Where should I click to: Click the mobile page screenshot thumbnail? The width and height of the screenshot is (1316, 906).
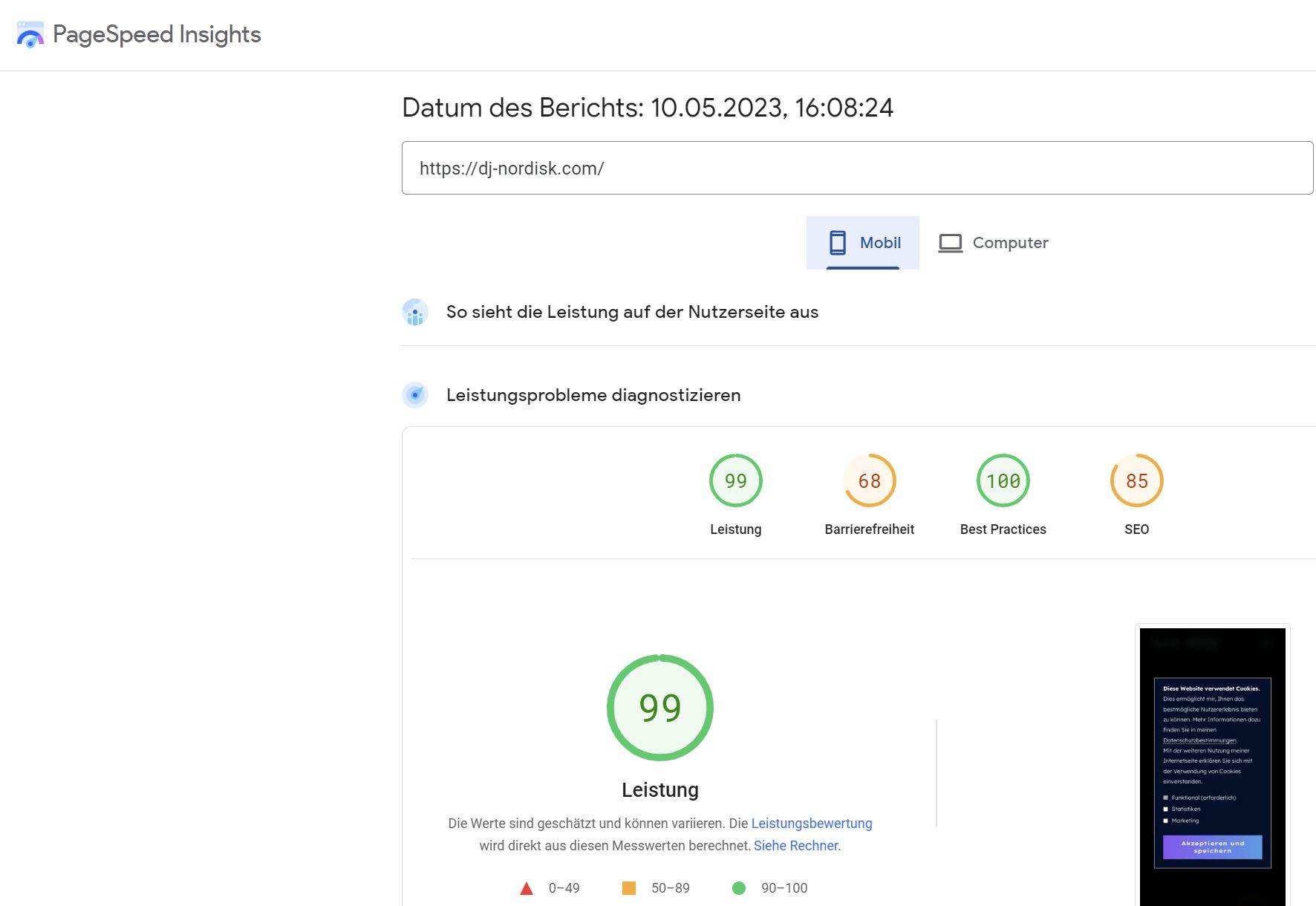1213,766
